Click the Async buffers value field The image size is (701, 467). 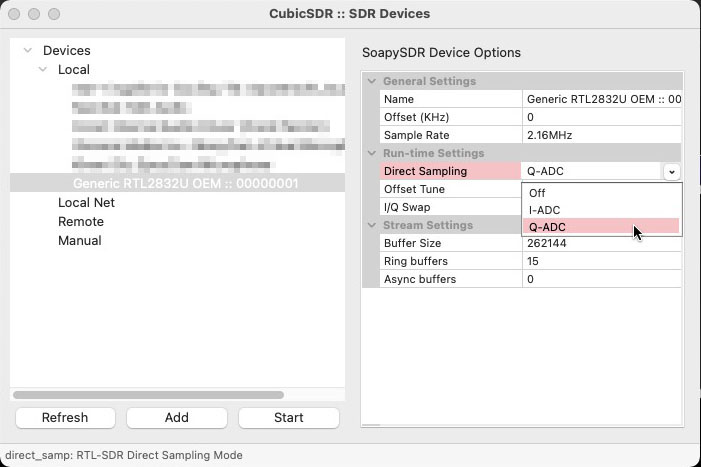coord(602,279)
